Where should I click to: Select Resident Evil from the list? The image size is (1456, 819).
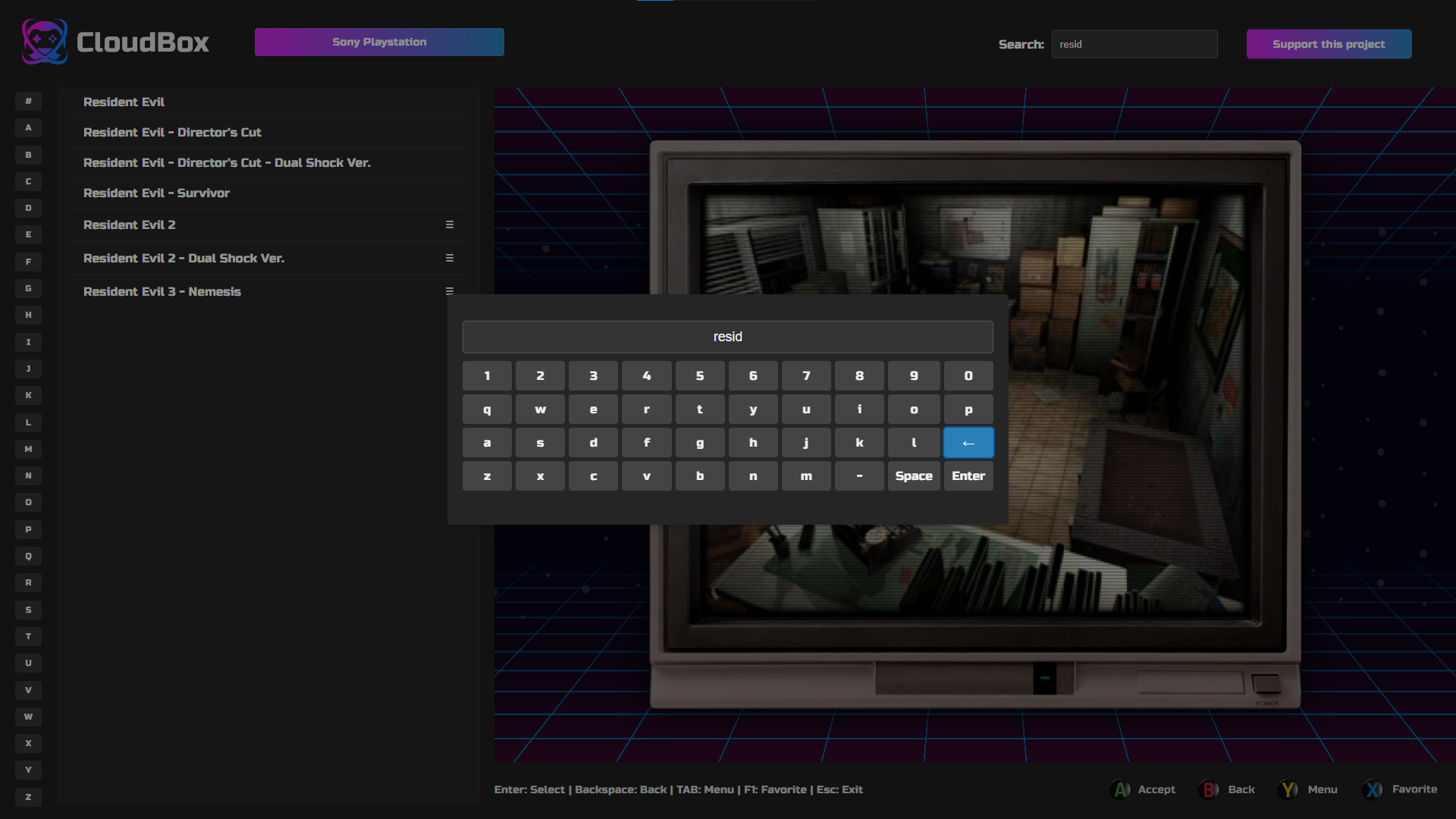tap(269, 102)
